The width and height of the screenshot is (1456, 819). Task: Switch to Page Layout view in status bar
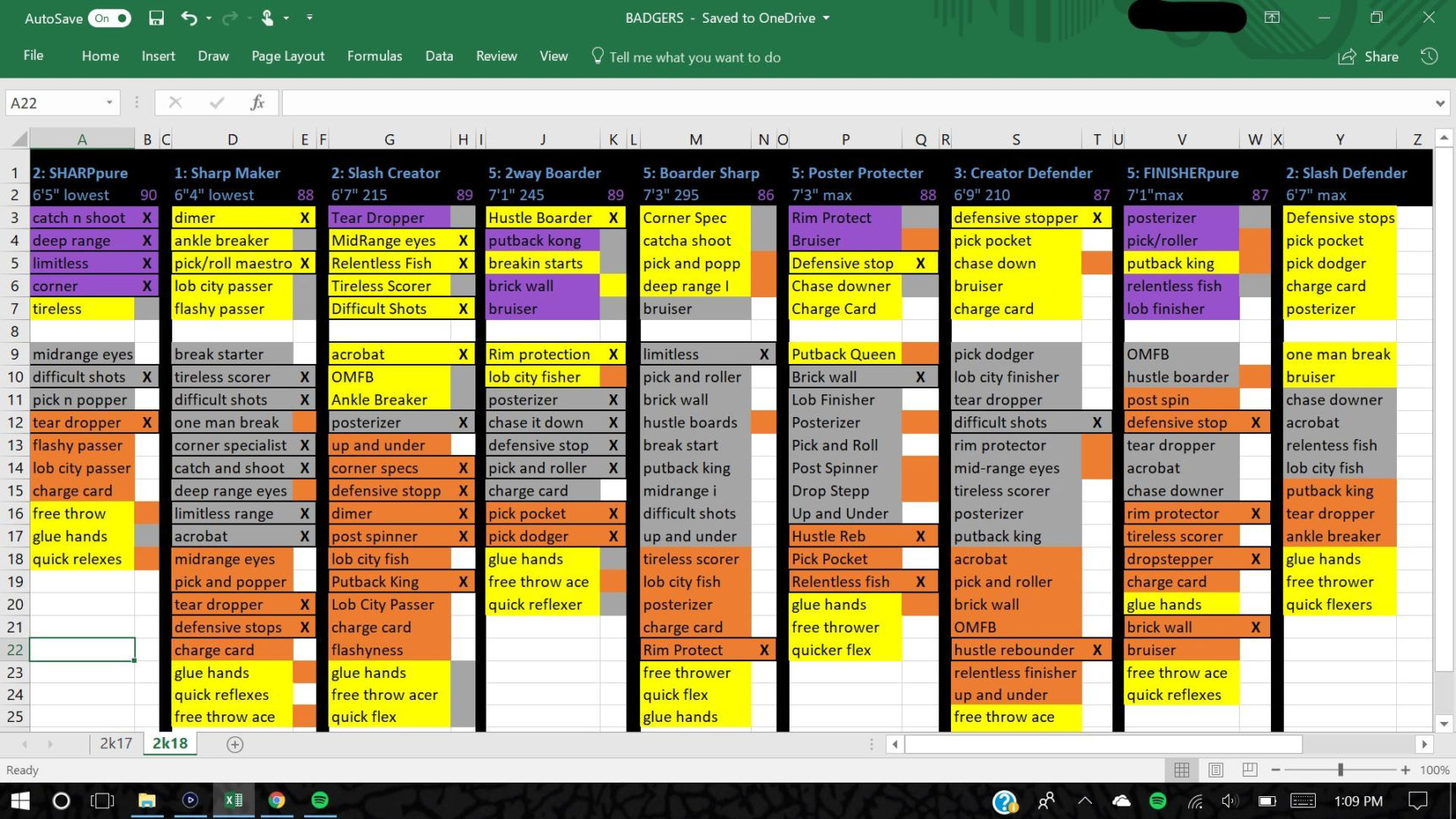click(x=1215, y=770)
